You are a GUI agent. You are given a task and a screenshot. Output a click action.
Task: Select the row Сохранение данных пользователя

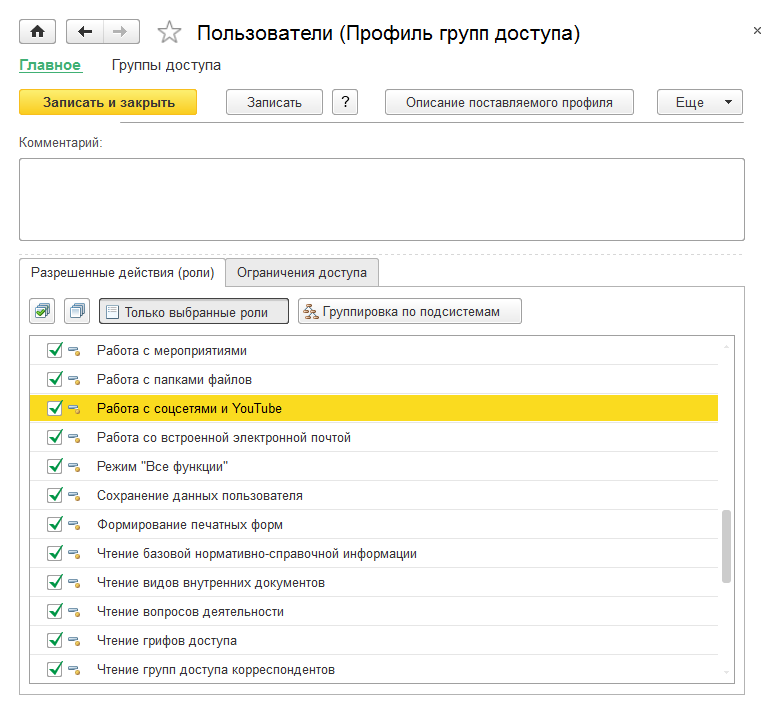click(x=374, y=496)
